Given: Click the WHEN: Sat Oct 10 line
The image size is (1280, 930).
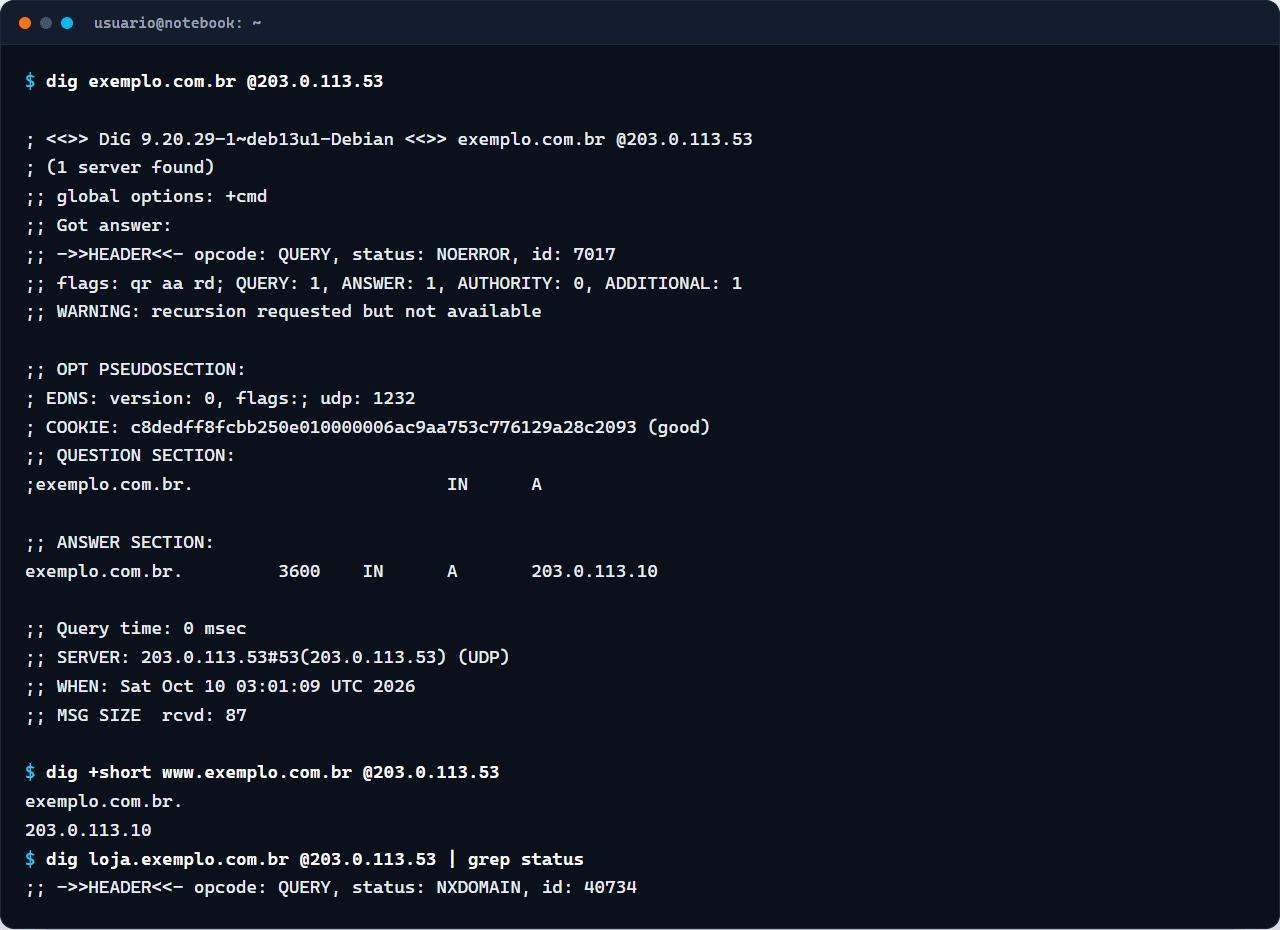Looking at the screenshot, I should coord(220,686).
